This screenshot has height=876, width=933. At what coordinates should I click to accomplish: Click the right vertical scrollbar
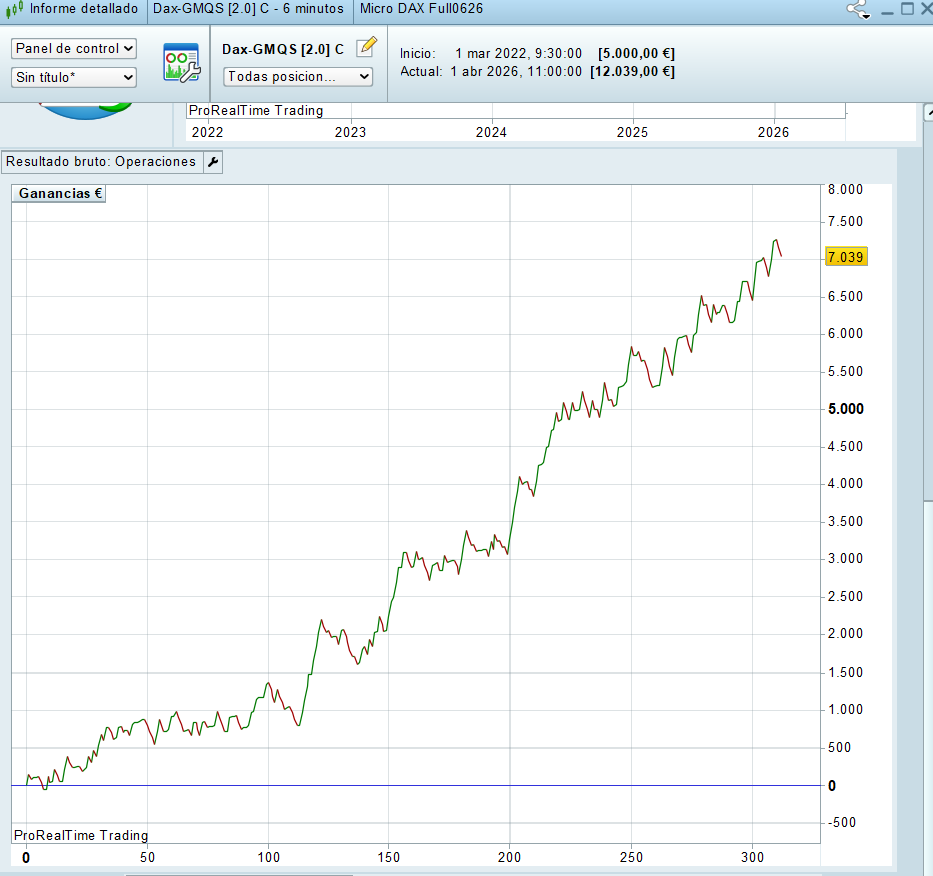(914, 500)
